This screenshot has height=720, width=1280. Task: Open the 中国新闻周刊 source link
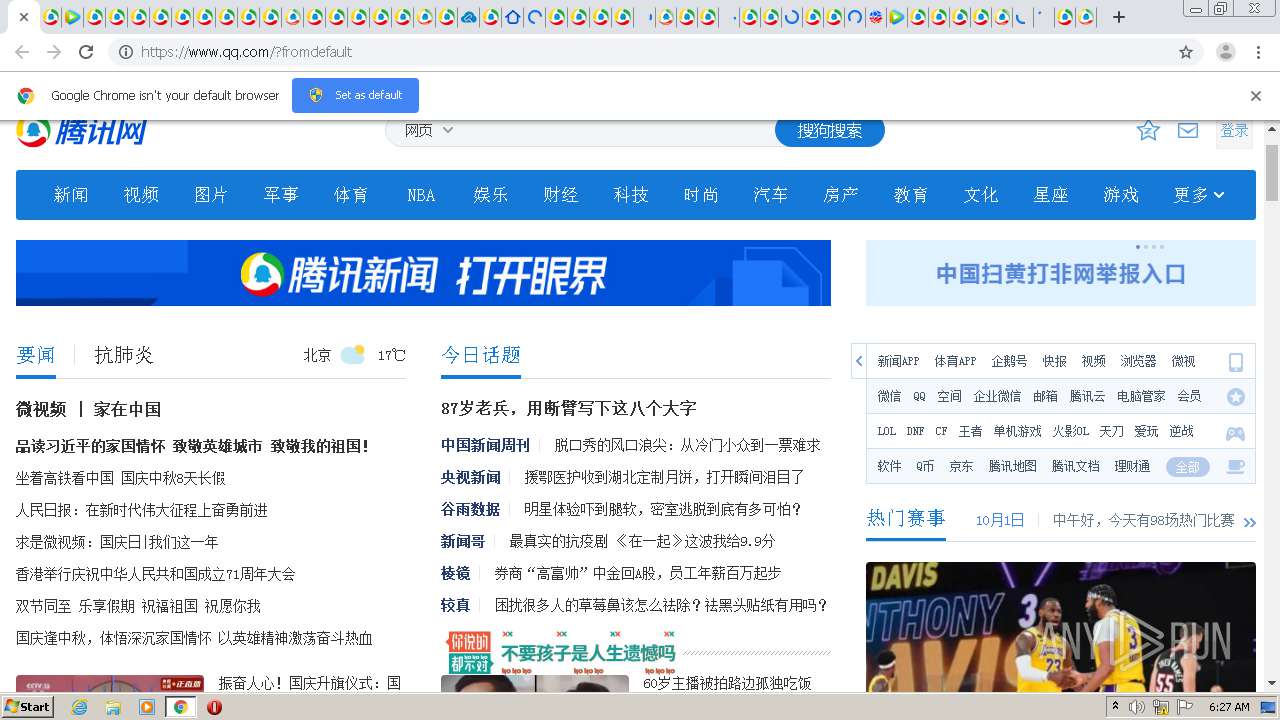485,445
